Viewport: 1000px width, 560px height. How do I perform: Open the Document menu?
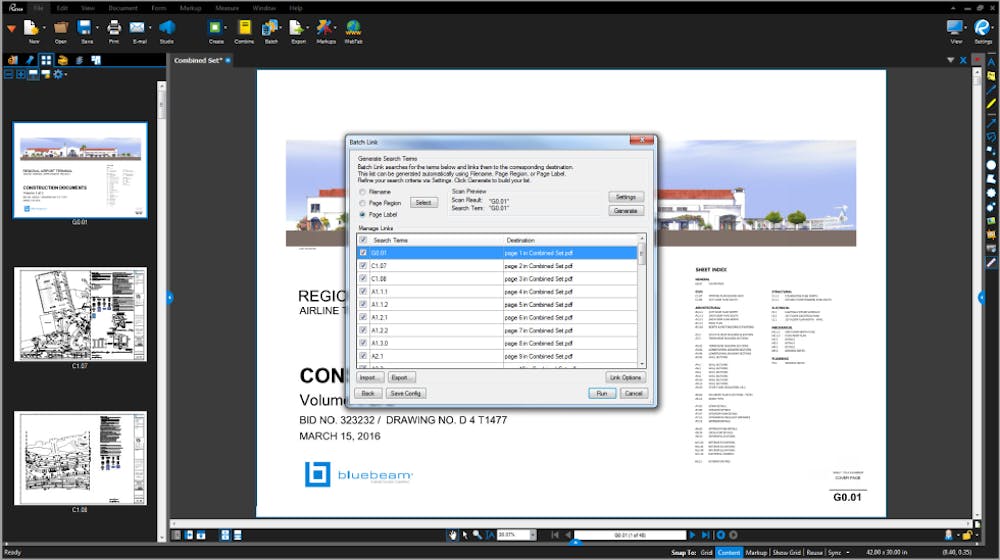pyautogui.click(x=123, y=8)
